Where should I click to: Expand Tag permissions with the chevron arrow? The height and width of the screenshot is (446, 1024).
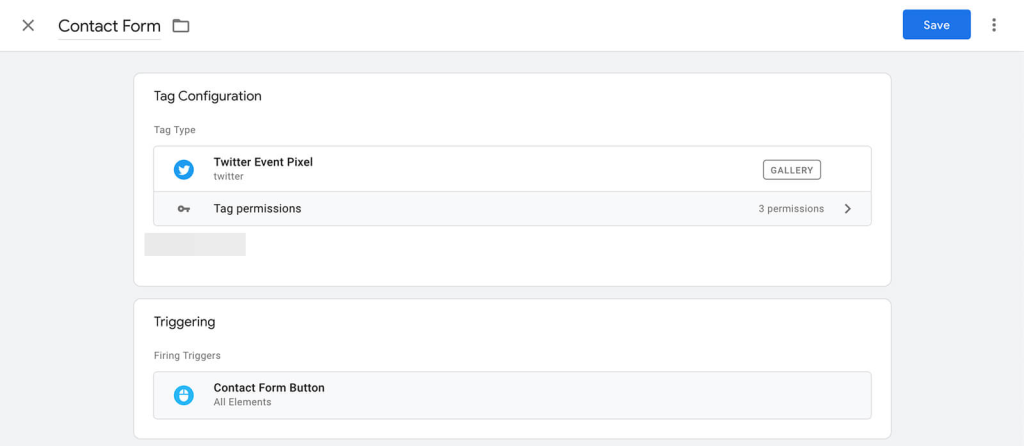pyautogui.click(x=847, y=209)
